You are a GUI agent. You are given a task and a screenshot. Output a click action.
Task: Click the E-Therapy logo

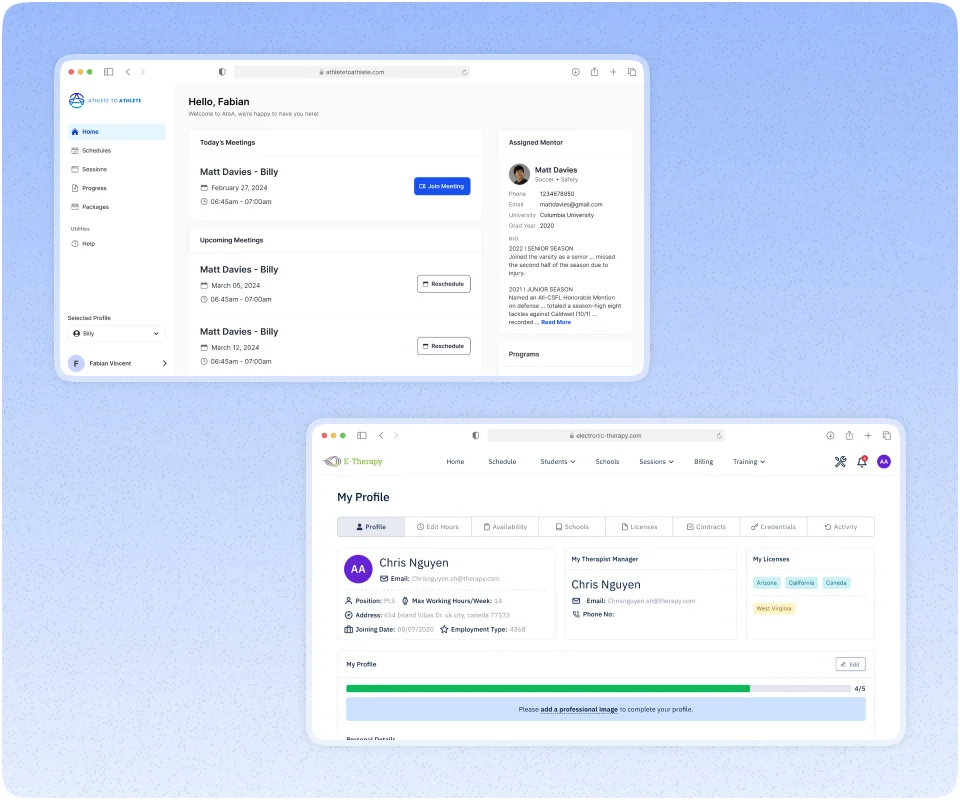point(353,462)
